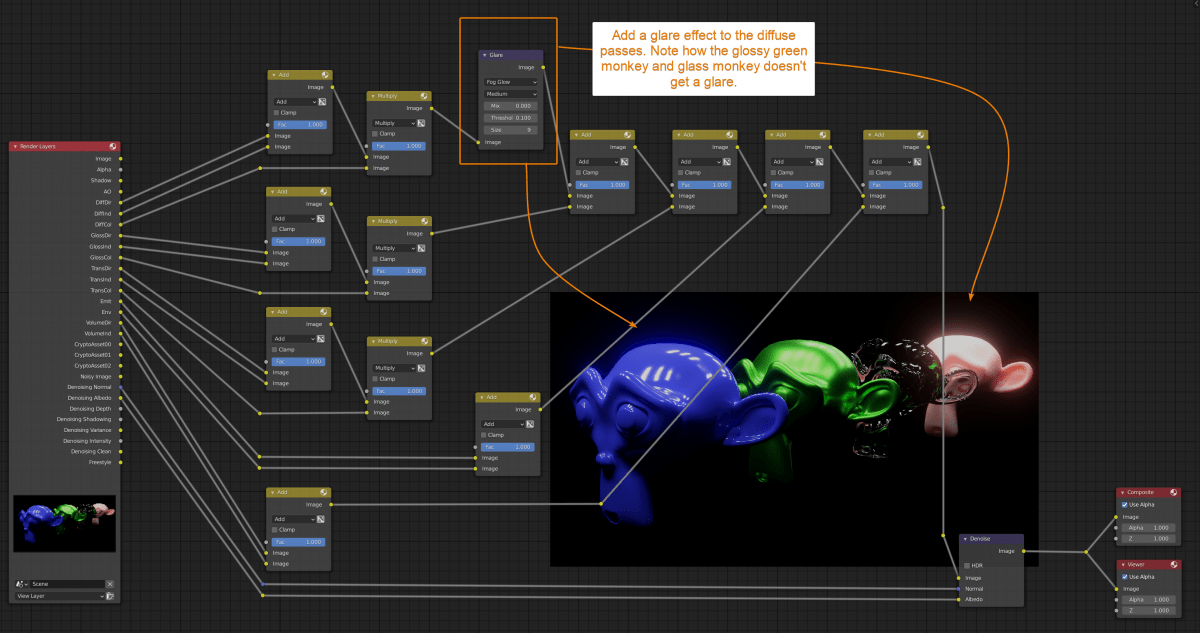Click the AO output label in Render Layers
The image size is (1200, 633).
click(x=107, y=191)
